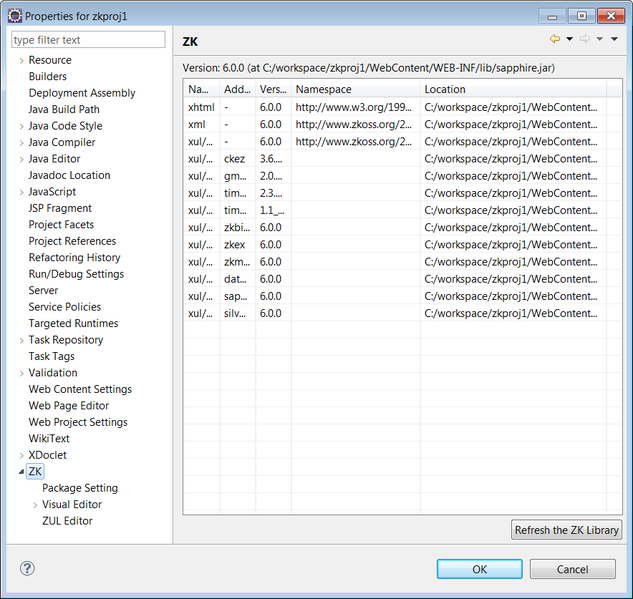
Task: Expand the JavaScript tree node
Action: [x=22, y=192]
